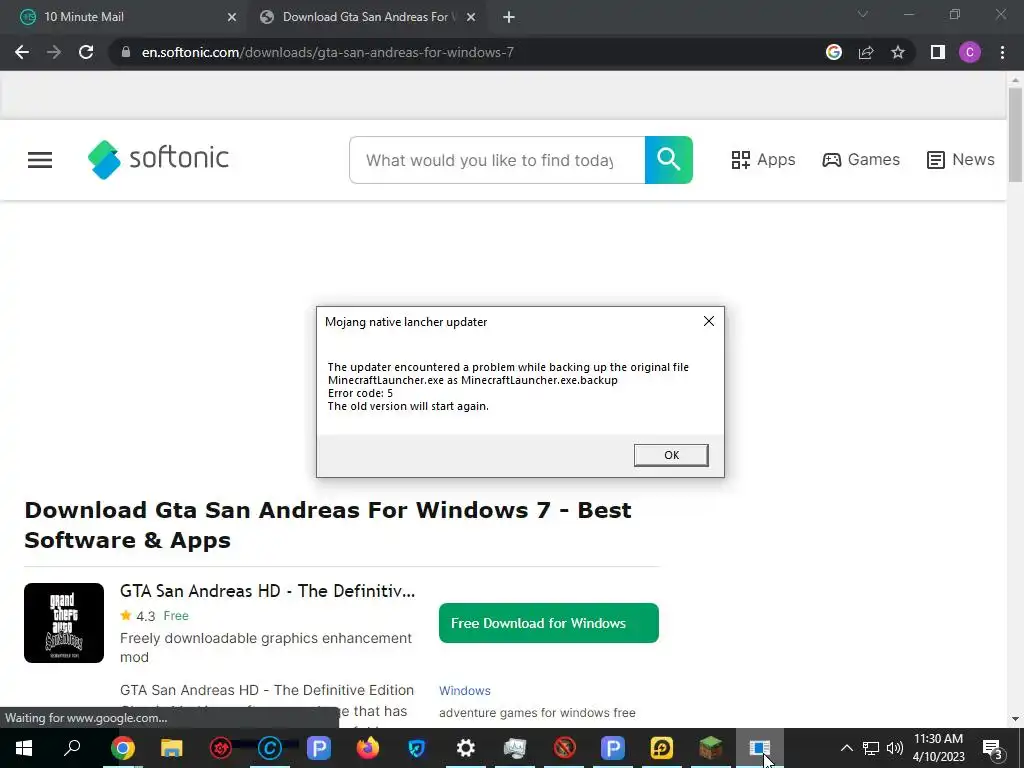Click the Google icon in address bar

coord(834,52)
